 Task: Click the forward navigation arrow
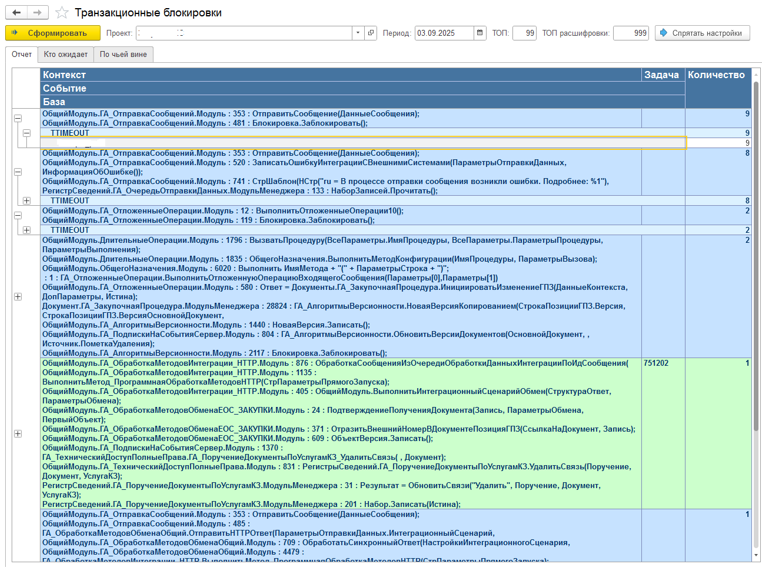pyautogui.click(x=37, y=13)
